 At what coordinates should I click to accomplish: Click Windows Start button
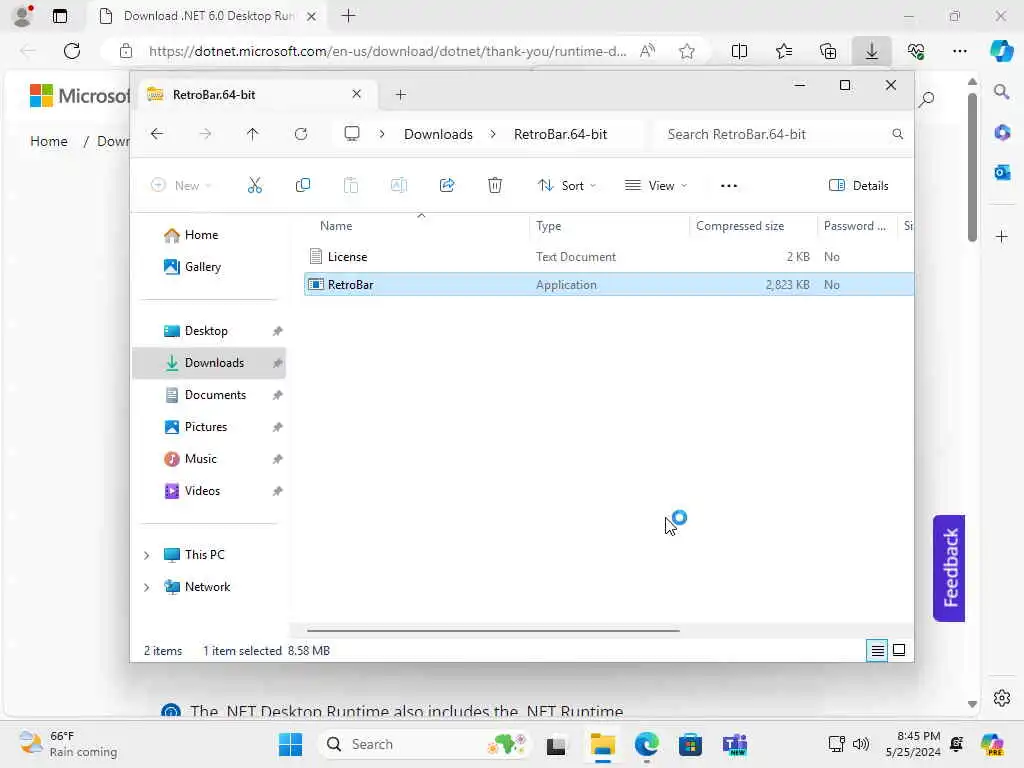(x=290, y=744)
